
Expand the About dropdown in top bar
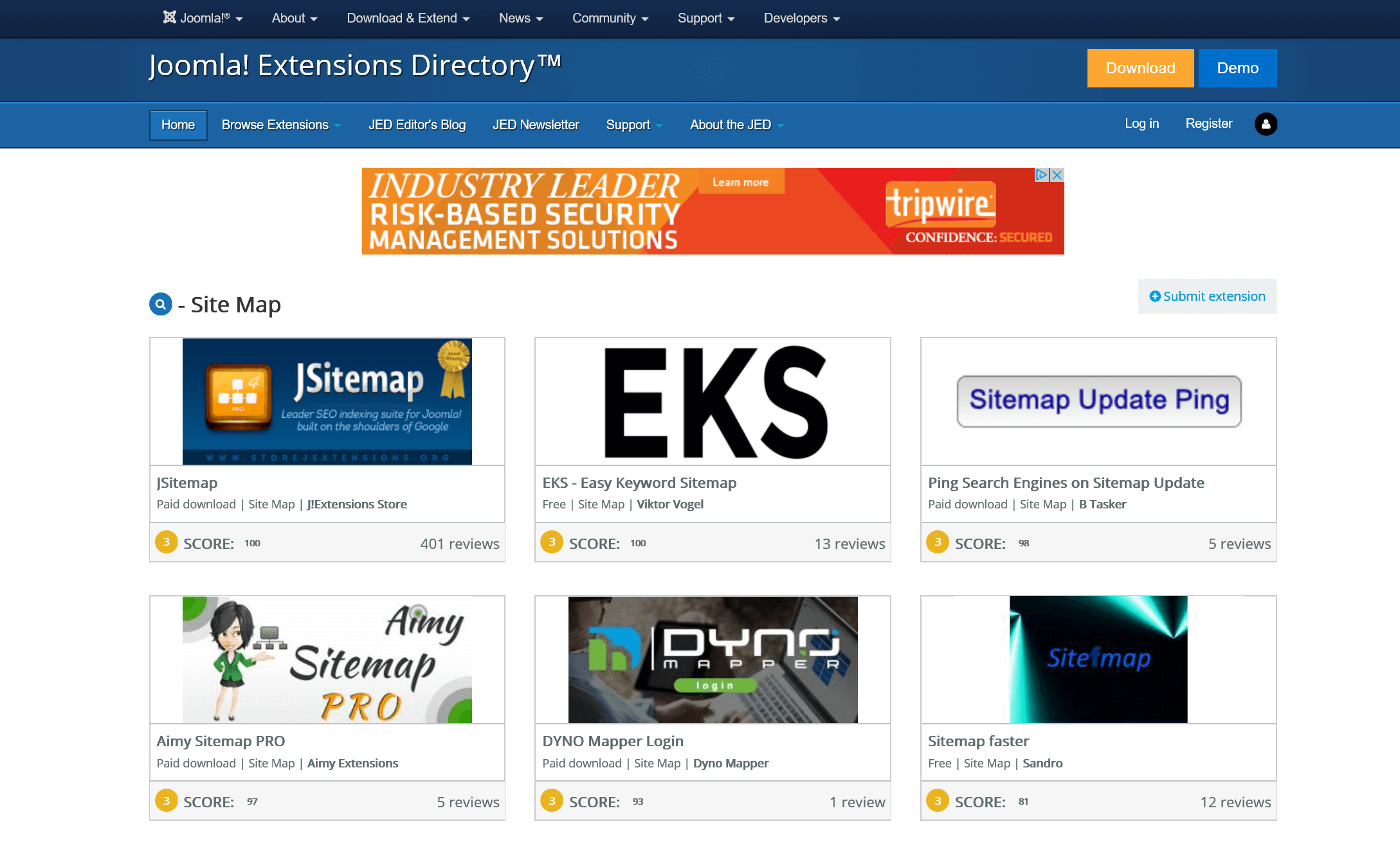pyautogui.click(x=295, y=18)
